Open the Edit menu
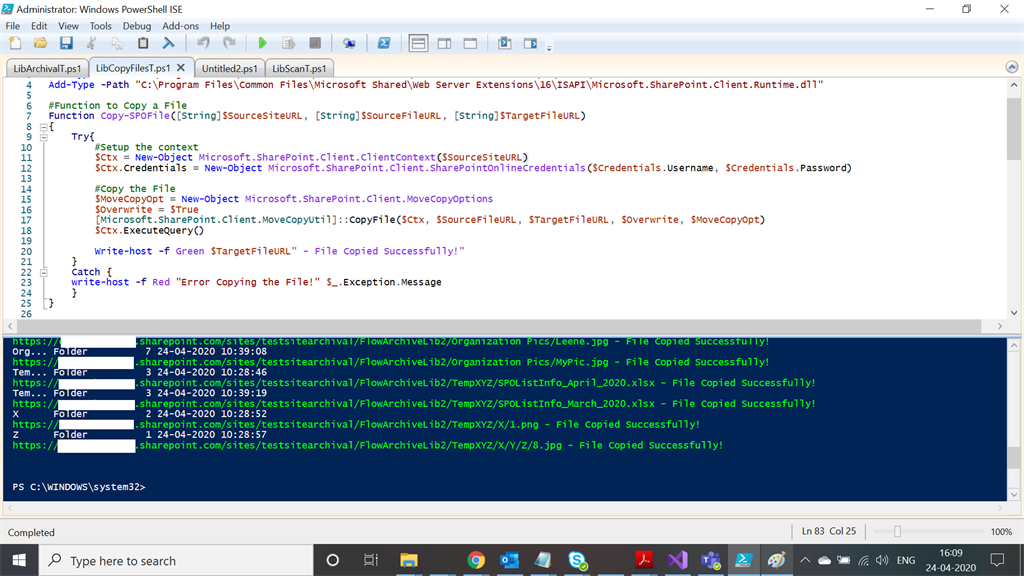Screen dimensions: 1024x576 click(39, 26)
